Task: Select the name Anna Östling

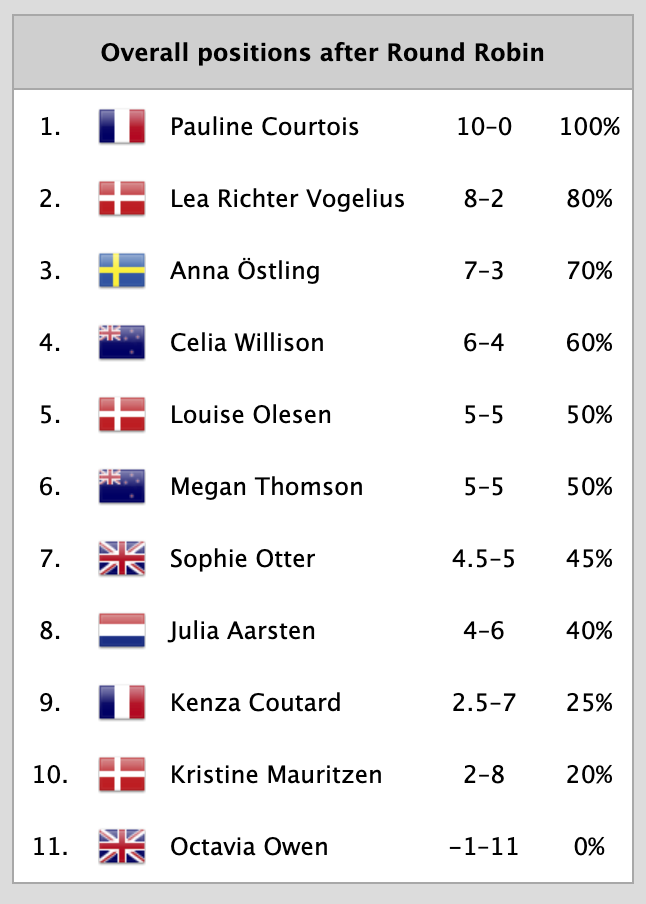Action: pos(245,271)
